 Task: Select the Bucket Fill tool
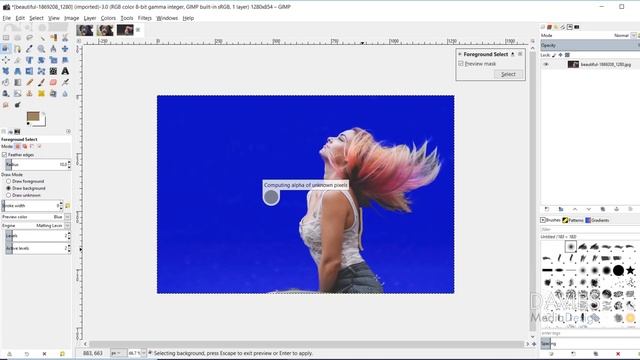6,82
